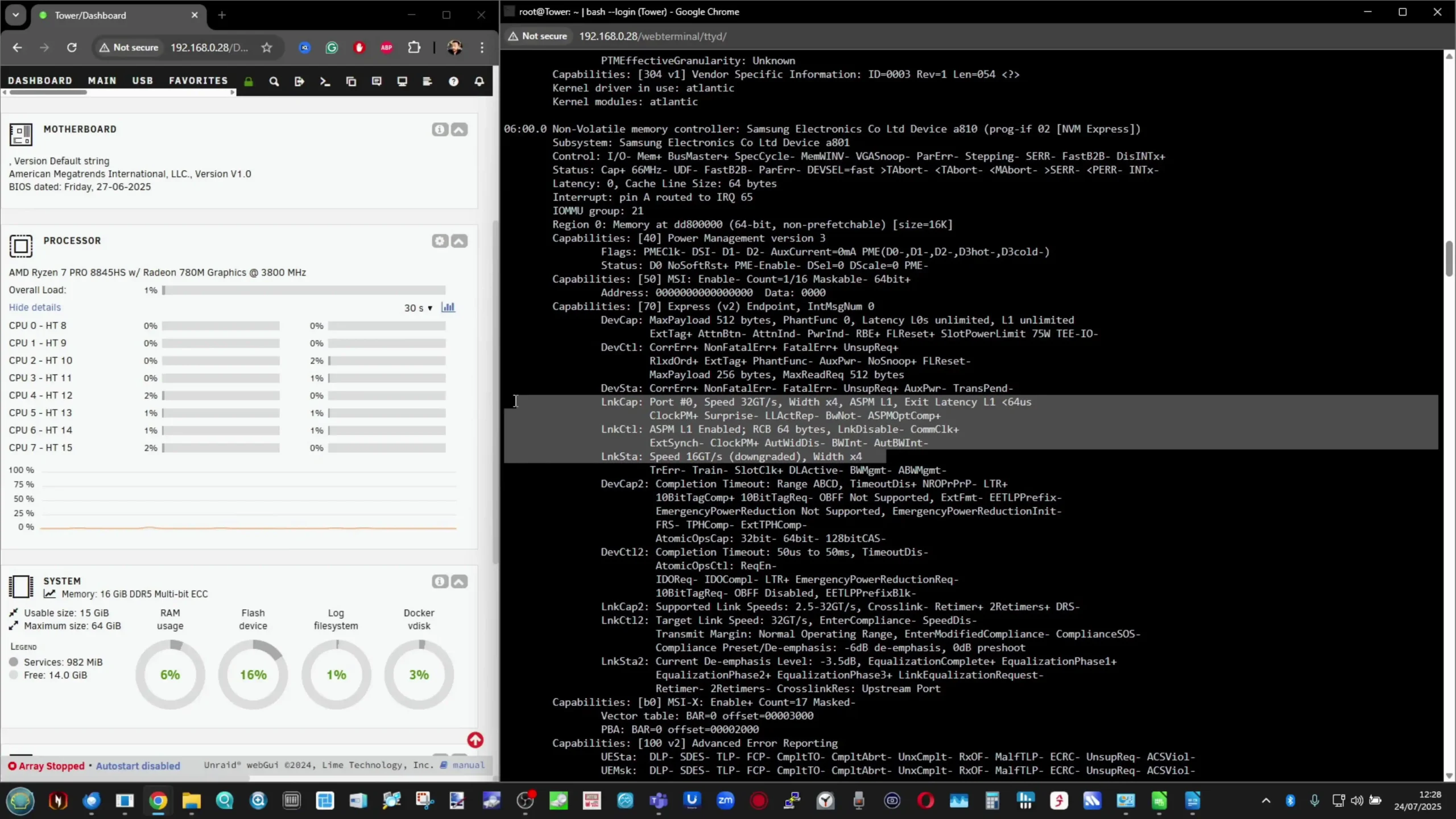Show hidden system tray icons

tap(1266, 801)
